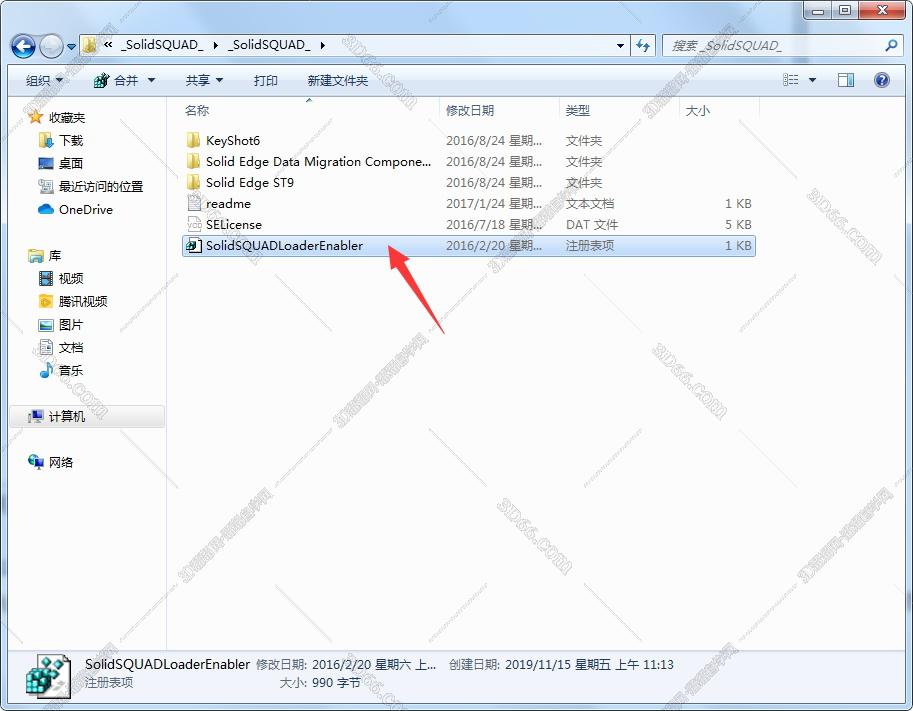Create a folder with 新建文件夹
The height and width of the screenshot is (711, 913).
point(338,80)
